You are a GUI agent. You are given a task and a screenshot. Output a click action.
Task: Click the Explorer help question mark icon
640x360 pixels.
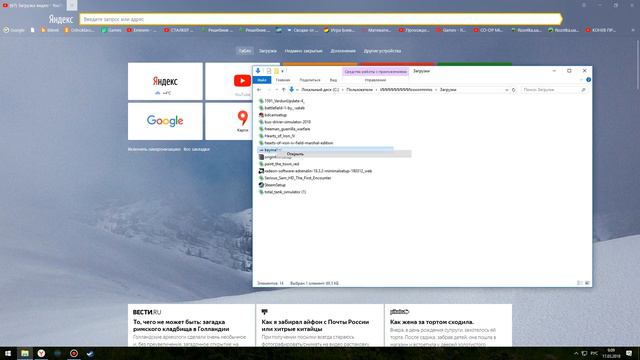(x=588, y=80)
